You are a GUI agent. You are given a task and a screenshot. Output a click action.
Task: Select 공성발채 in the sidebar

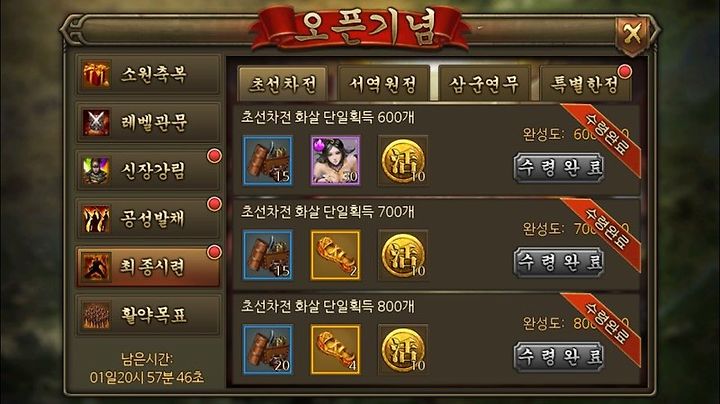tap(148, 219)
